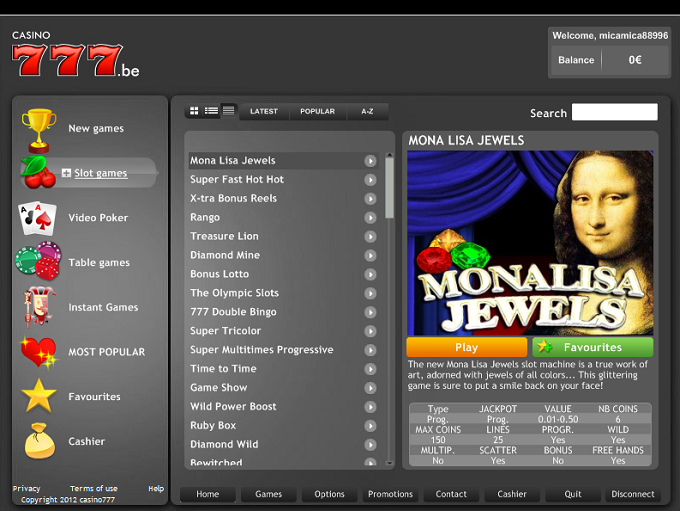Expand the Slot games plus icon

[x=66, y=173]
